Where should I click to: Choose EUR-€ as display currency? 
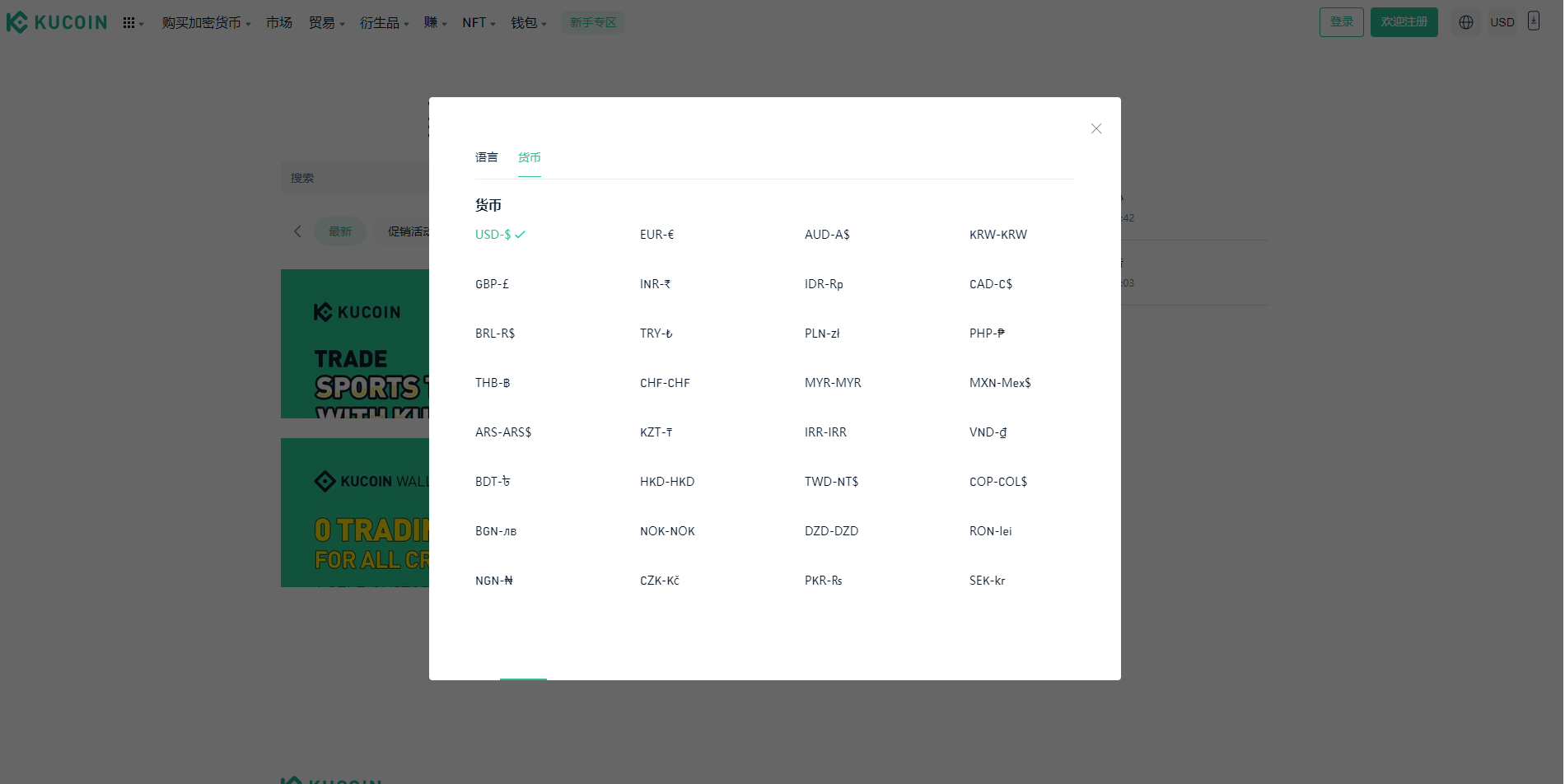[x=656, y=235]
